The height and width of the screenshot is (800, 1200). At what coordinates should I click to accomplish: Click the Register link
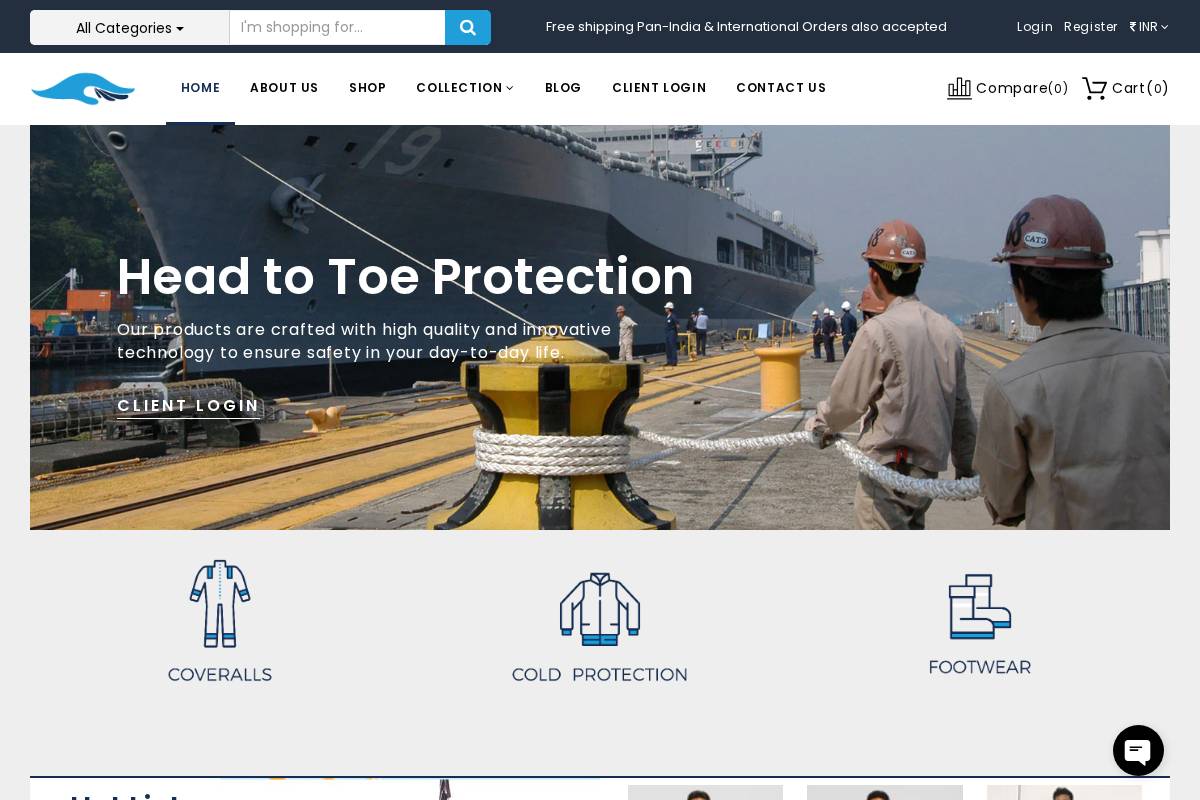coord(1090,27)
